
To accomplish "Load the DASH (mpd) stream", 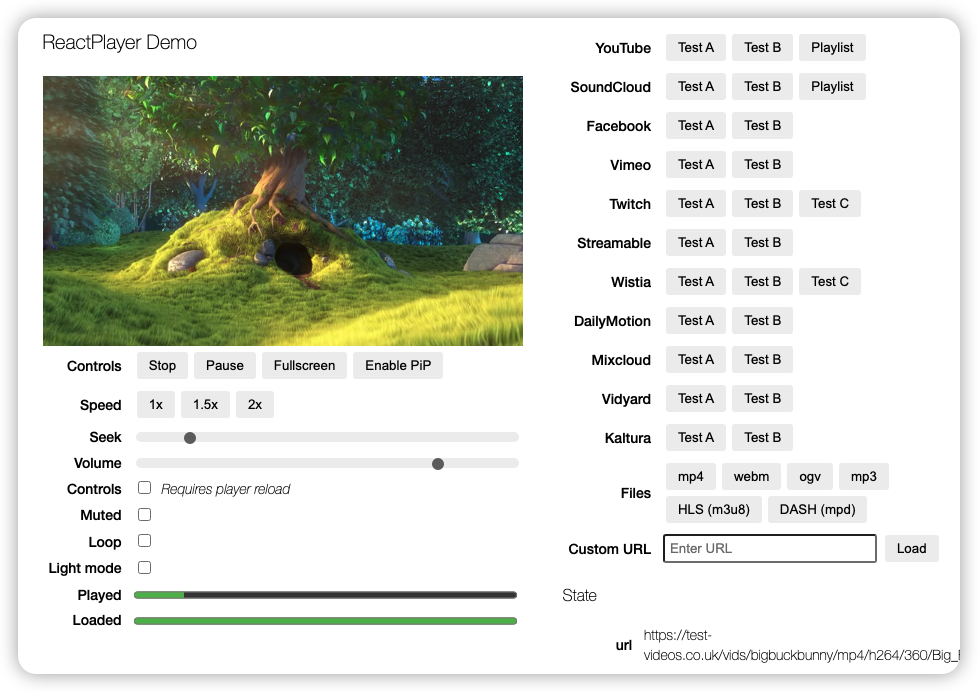I will [x=817, y=509].
